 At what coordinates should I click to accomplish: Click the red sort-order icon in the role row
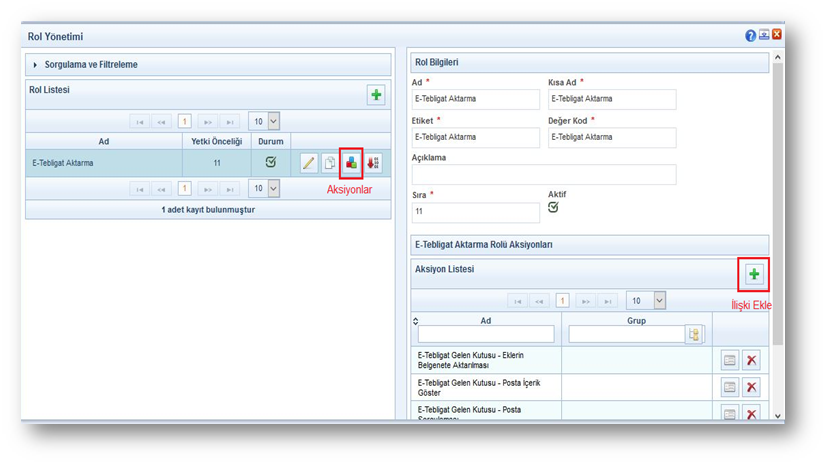click(373, 163)
